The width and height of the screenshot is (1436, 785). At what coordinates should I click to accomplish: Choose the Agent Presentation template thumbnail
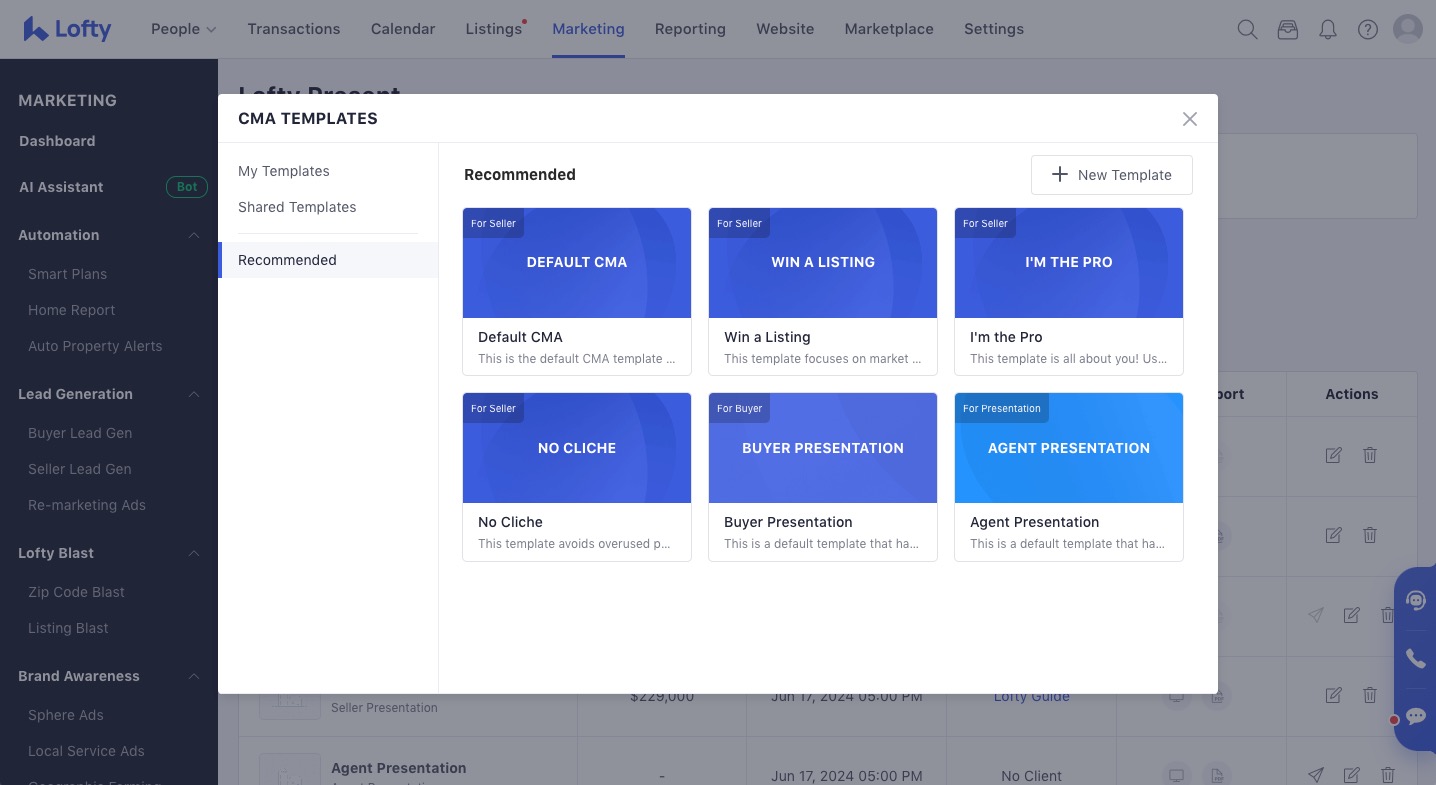point(1069,448)
